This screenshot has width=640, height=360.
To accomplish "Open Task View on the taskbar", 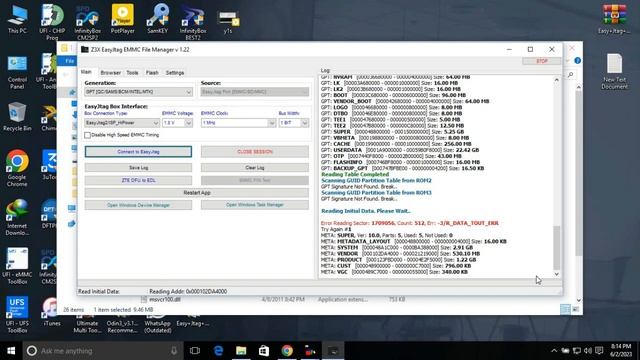I will pyautogui.click(x=195, y=351).
